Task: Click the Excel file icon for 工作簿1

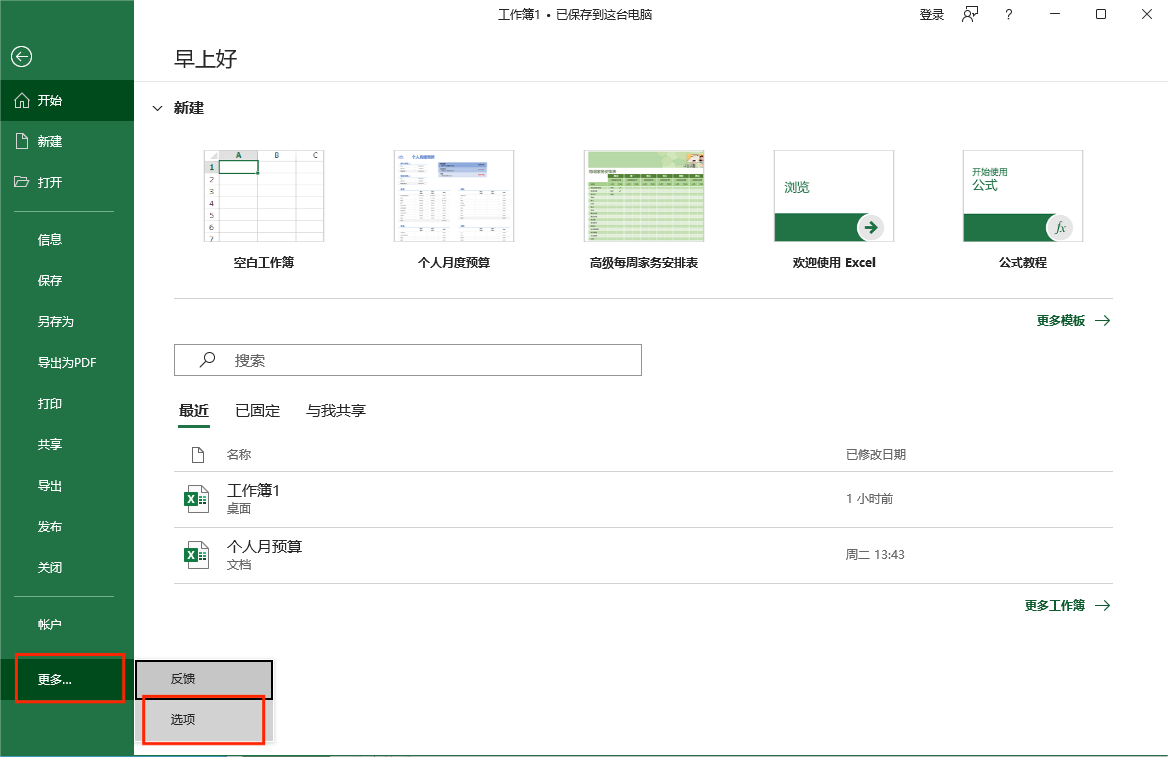Action: click(195, 499)
